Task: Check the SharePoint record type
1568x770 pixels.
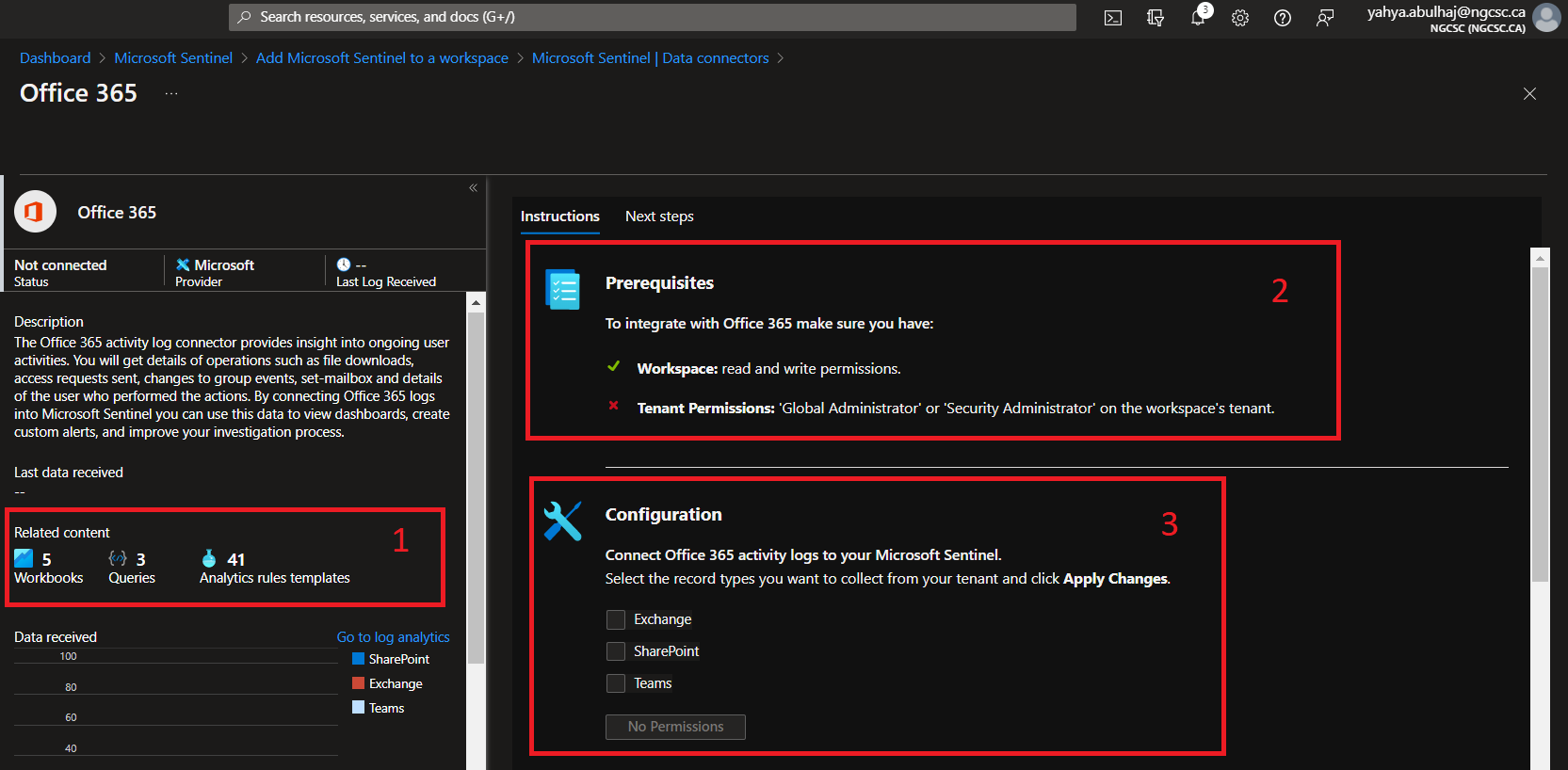Action: click(616, 651)
